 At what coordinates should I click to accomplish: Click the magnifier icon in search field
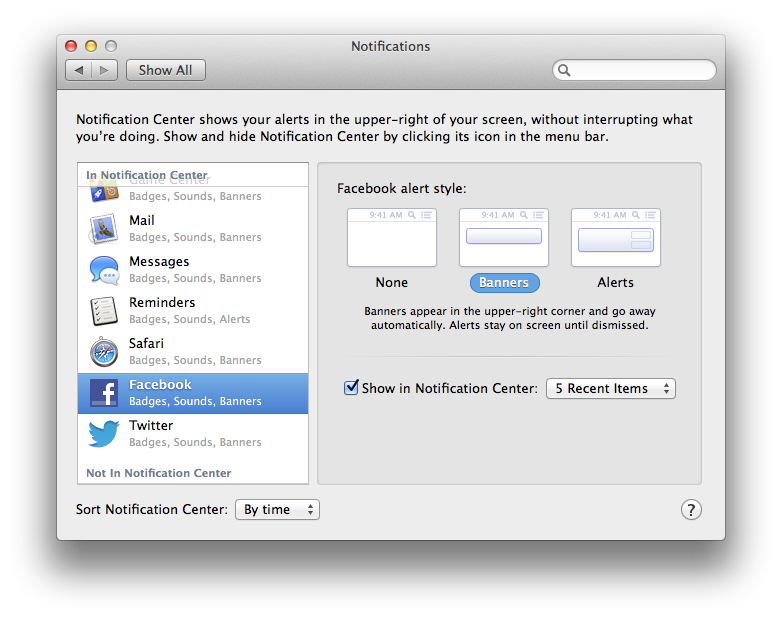564,70
